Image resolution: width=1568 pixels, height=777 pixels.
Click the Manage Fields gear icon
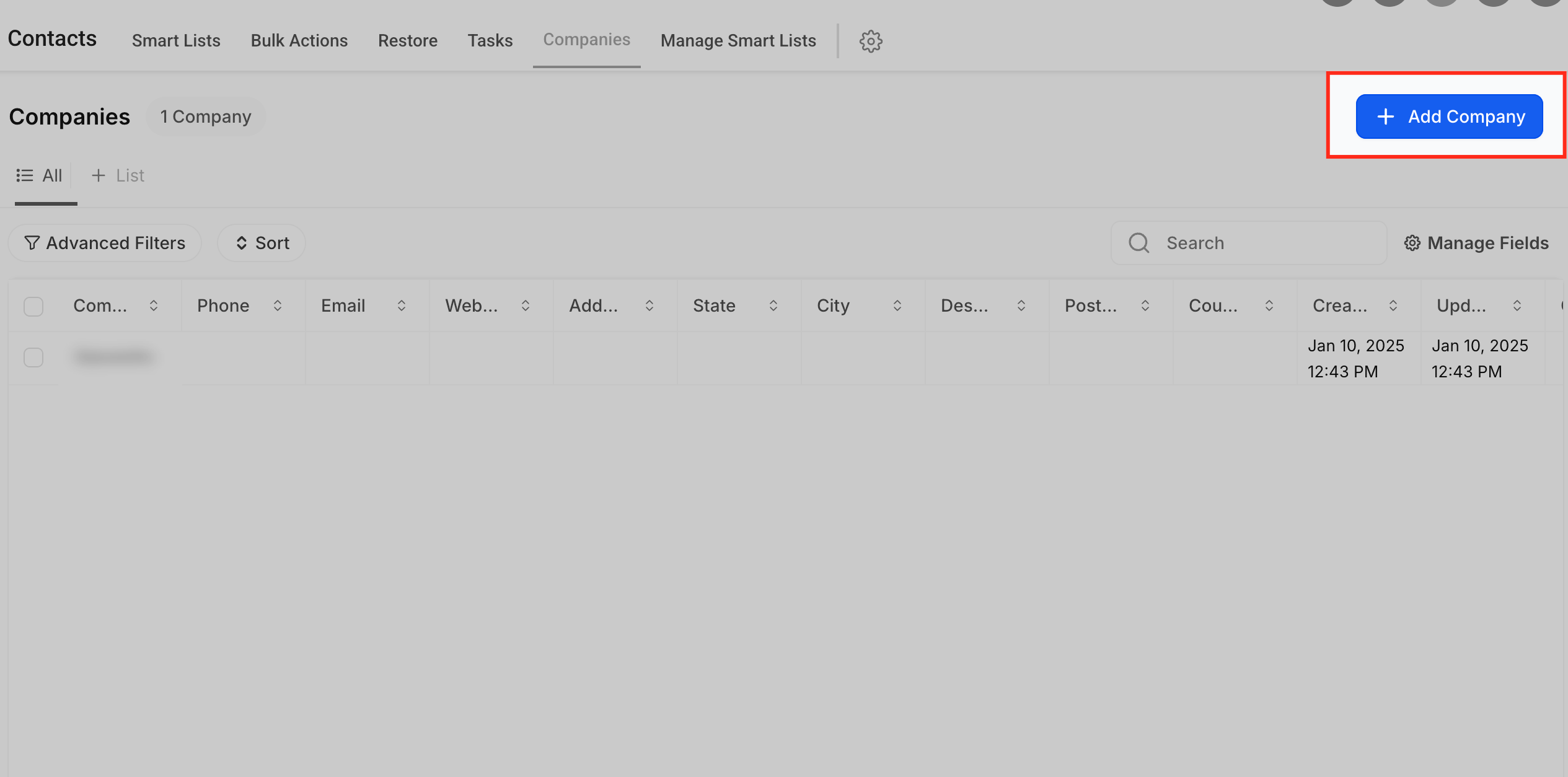pos(1412,243)
